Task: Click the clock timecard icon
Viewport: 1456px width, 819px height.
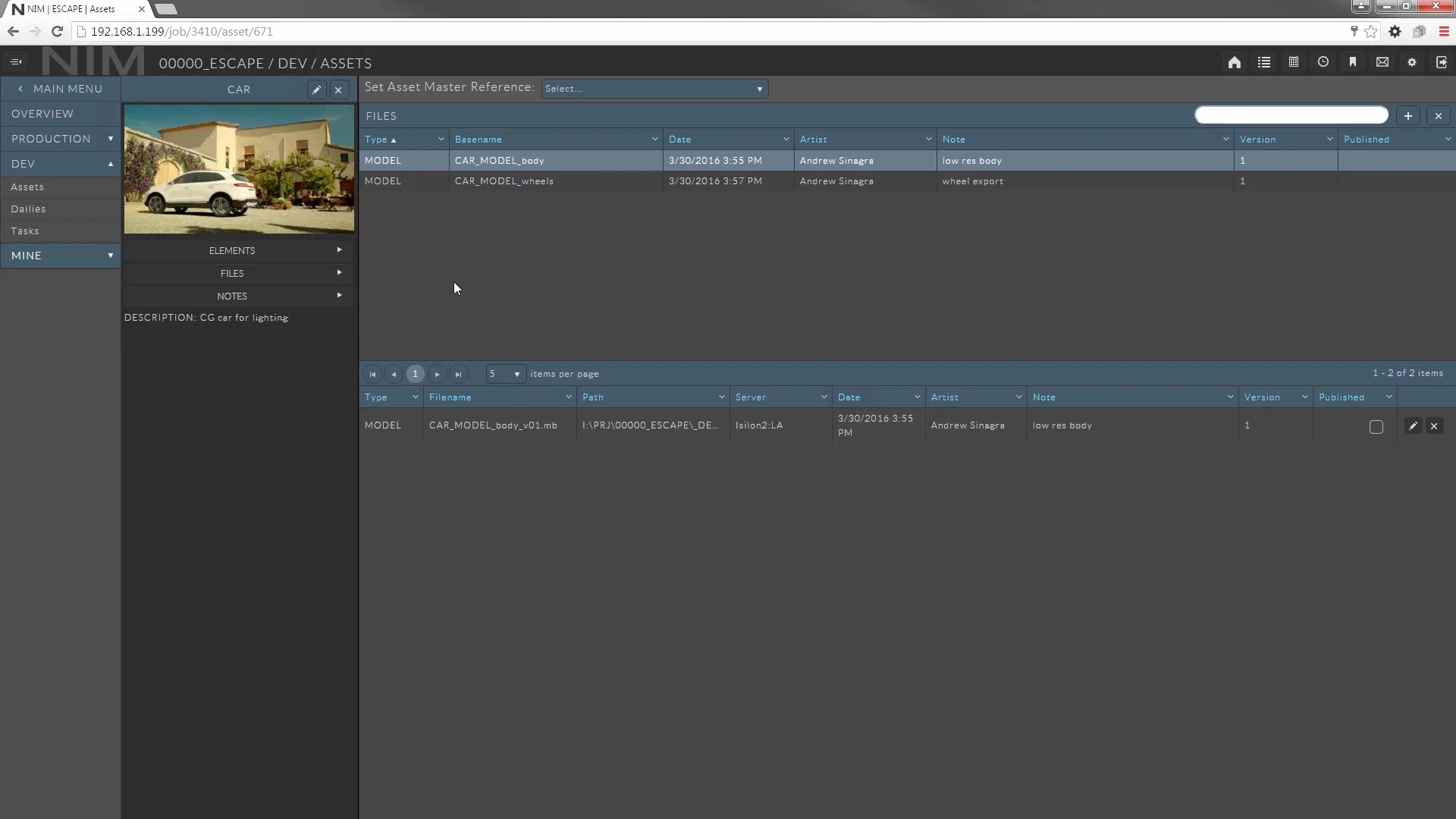Action: (x=1323, y=62)
